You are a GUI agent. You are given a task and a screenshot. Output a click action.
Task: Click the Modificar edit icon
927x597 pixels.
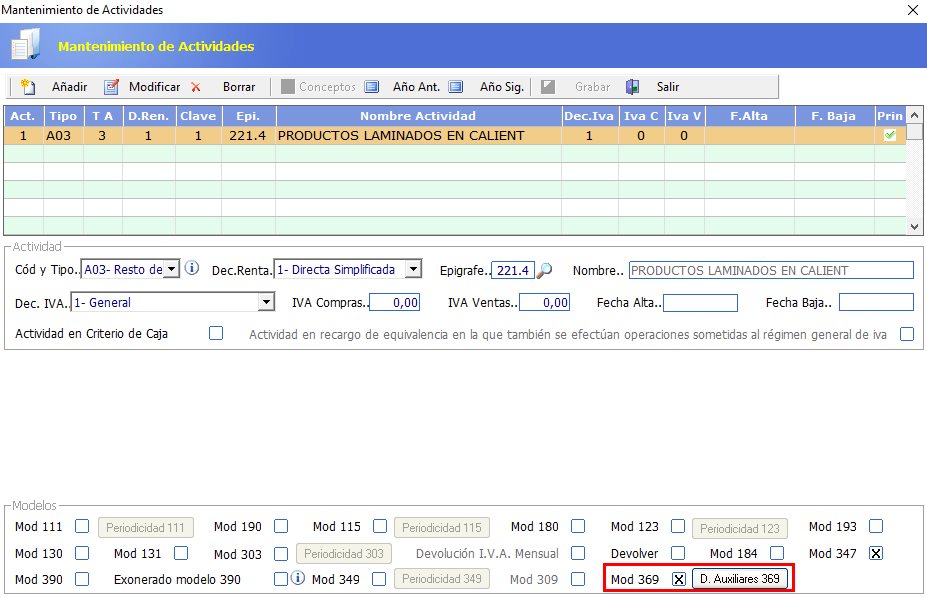pos(112,87)
